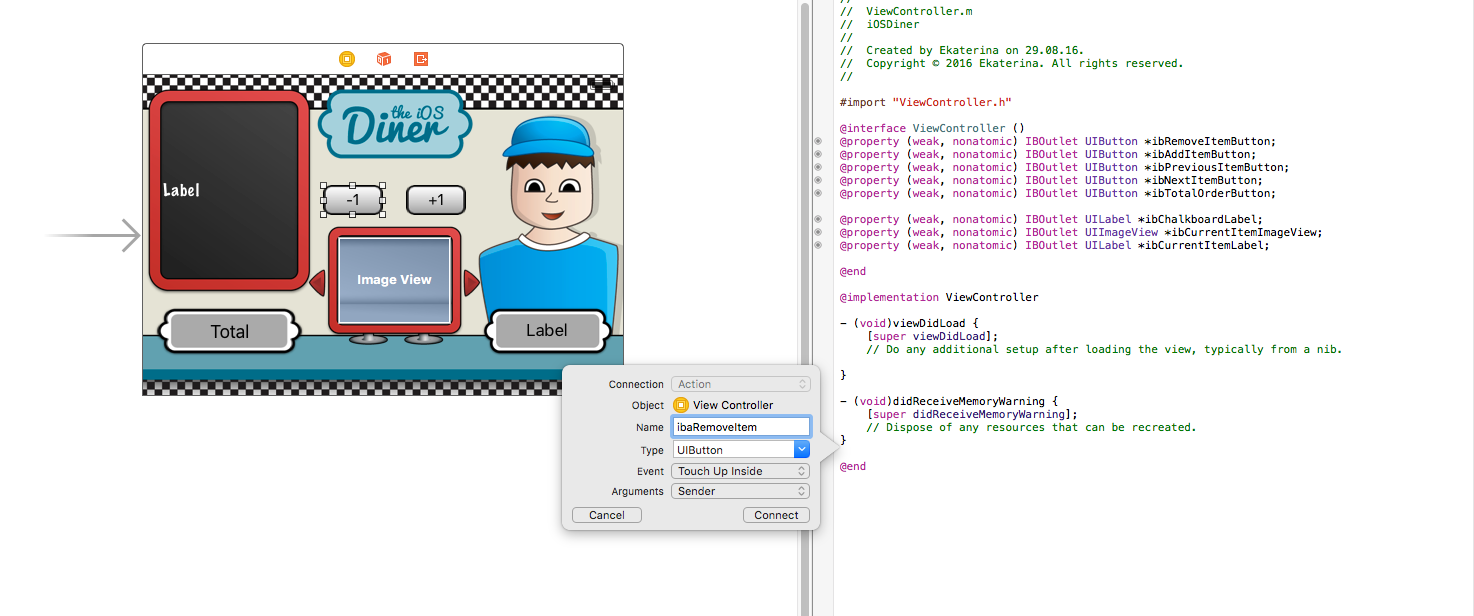The width and height of the screenshot is (1474, 616).
Task: Click the Connect button in popover
Action: (x=777, y=515)
